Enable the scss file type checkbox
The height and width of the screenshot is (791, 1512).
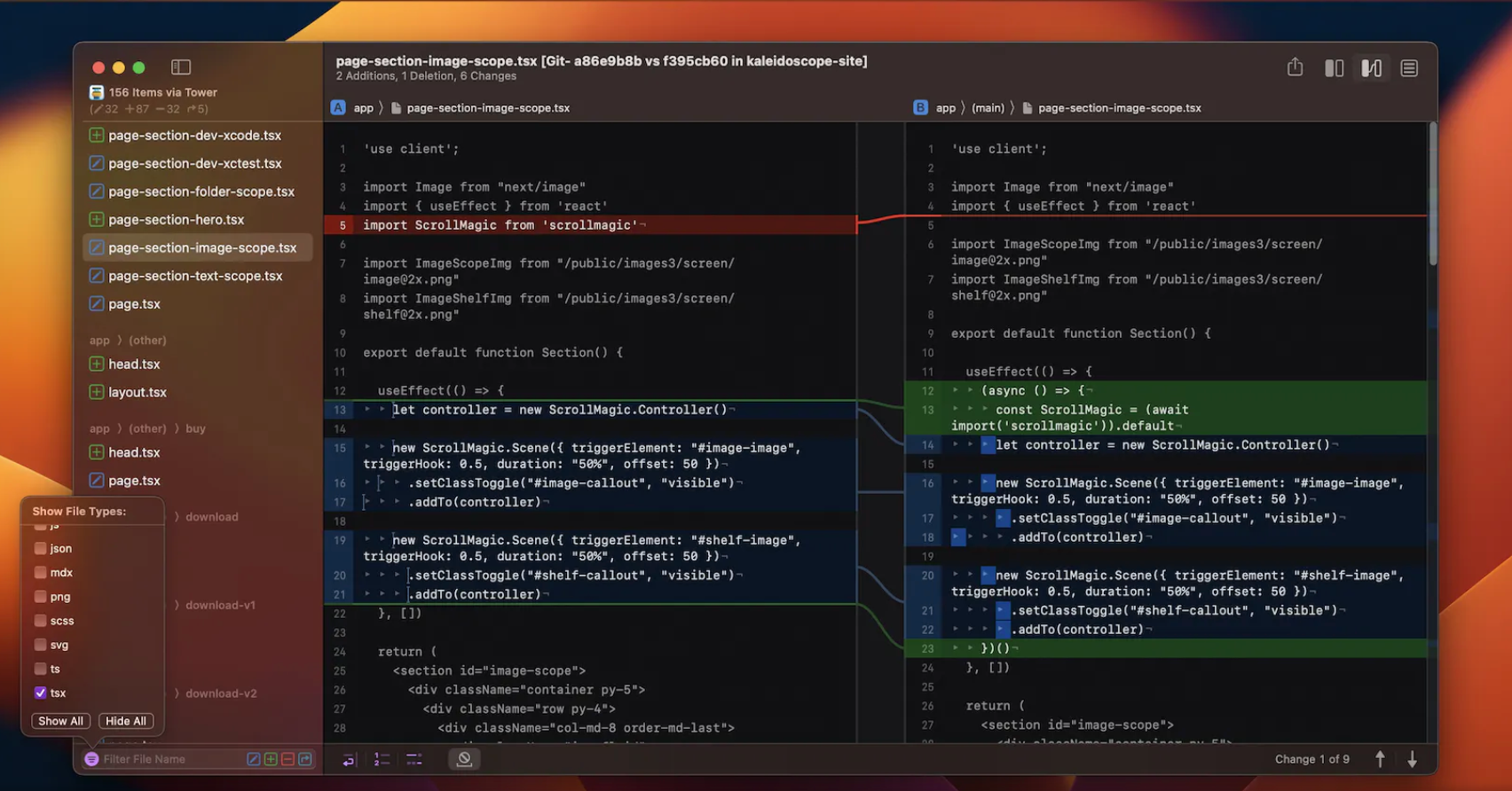coord(40,621)
